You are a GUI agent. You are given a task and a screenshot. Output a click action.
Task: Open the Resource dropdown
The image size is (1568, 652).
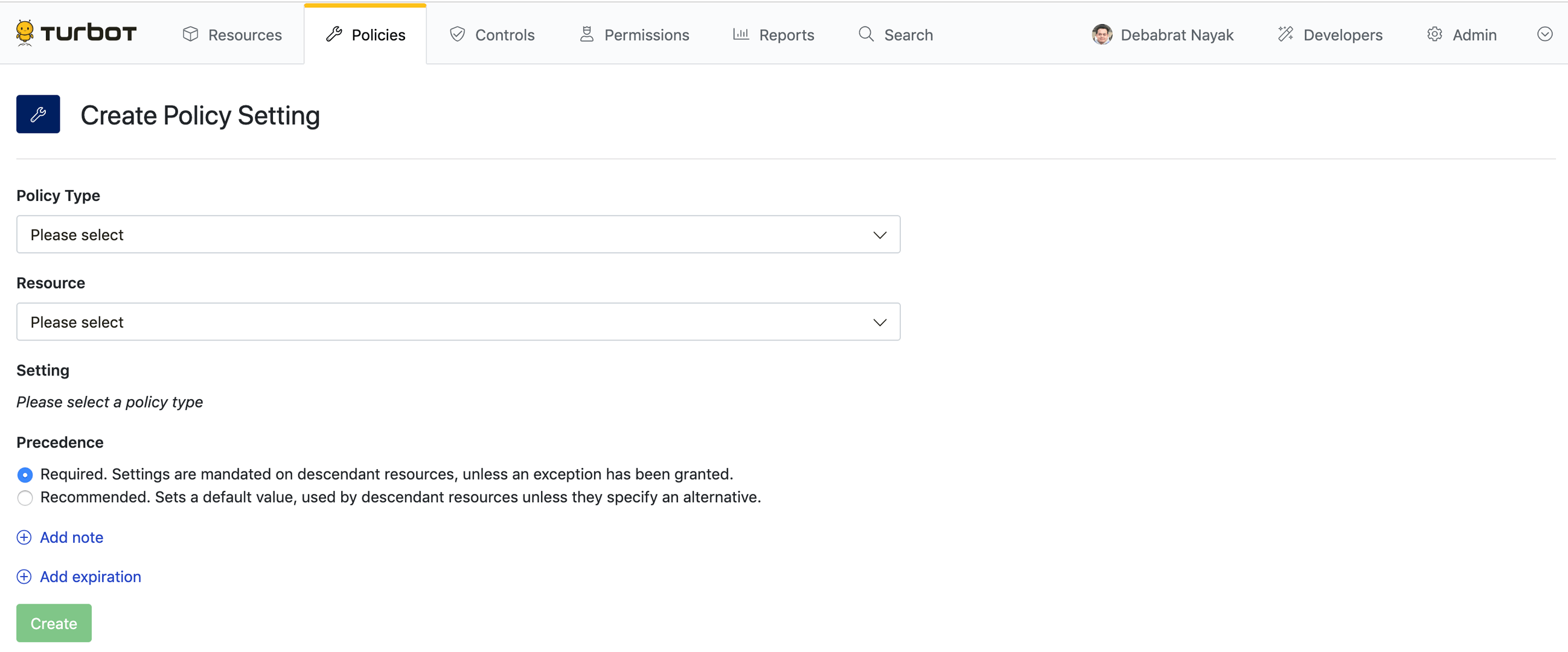[x=458, y=321]
